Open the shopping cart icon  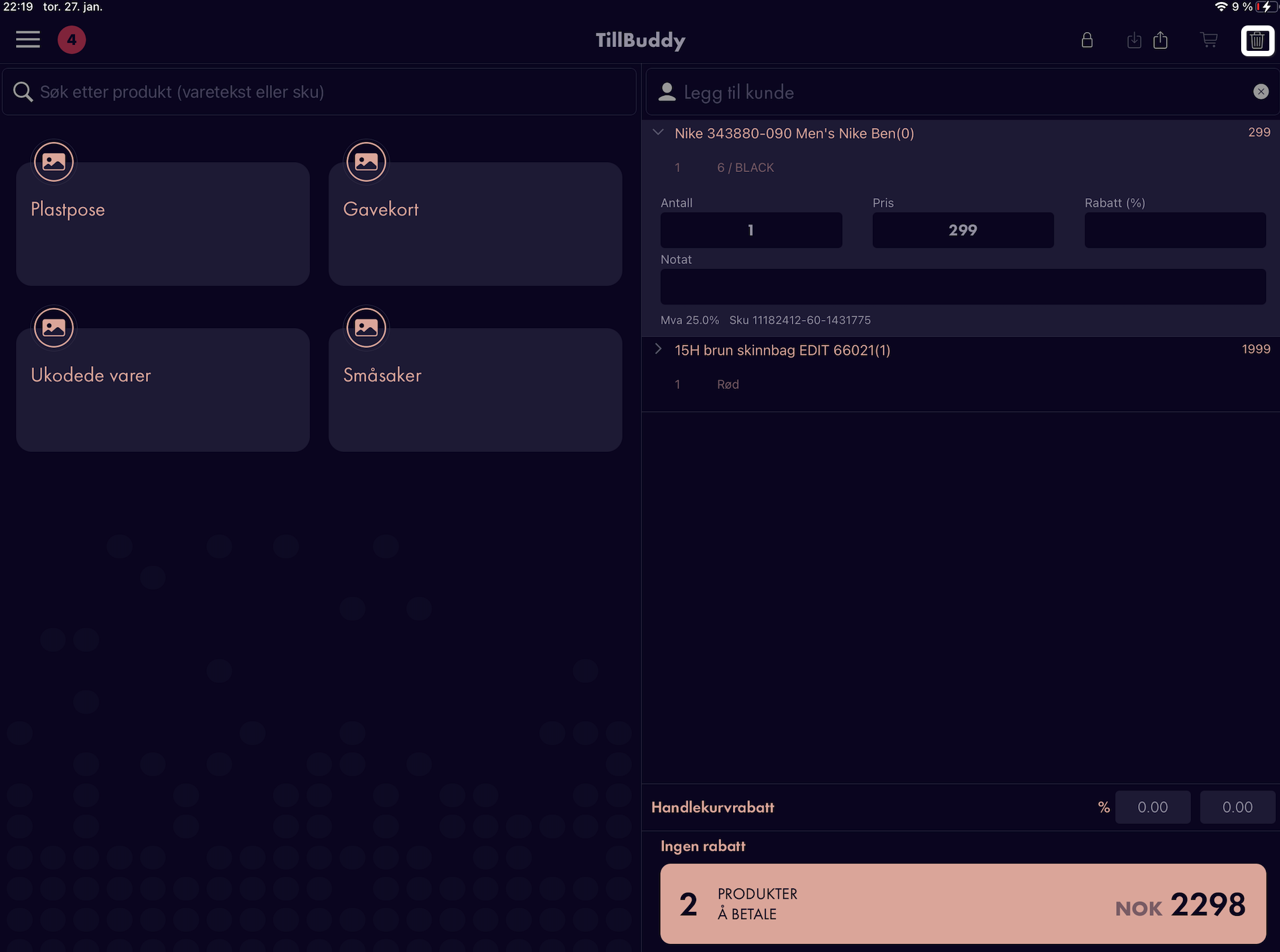pos(1209,40)
